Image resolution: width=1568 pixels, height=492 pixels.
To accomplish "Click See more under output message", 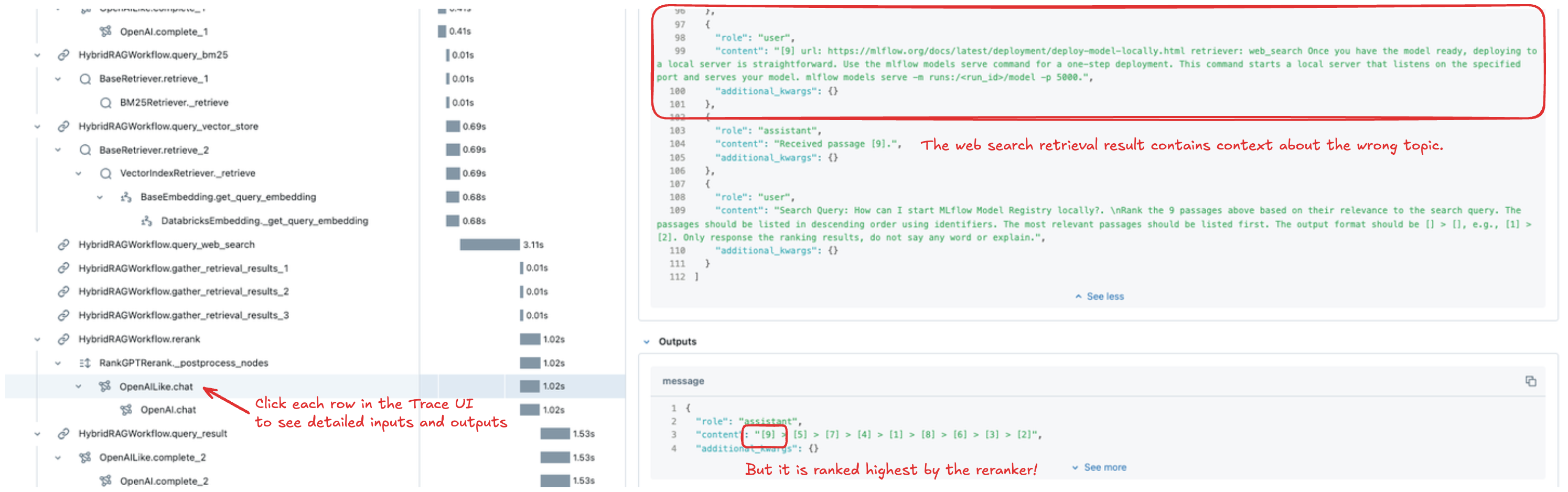I will [x=1099, y=468].
